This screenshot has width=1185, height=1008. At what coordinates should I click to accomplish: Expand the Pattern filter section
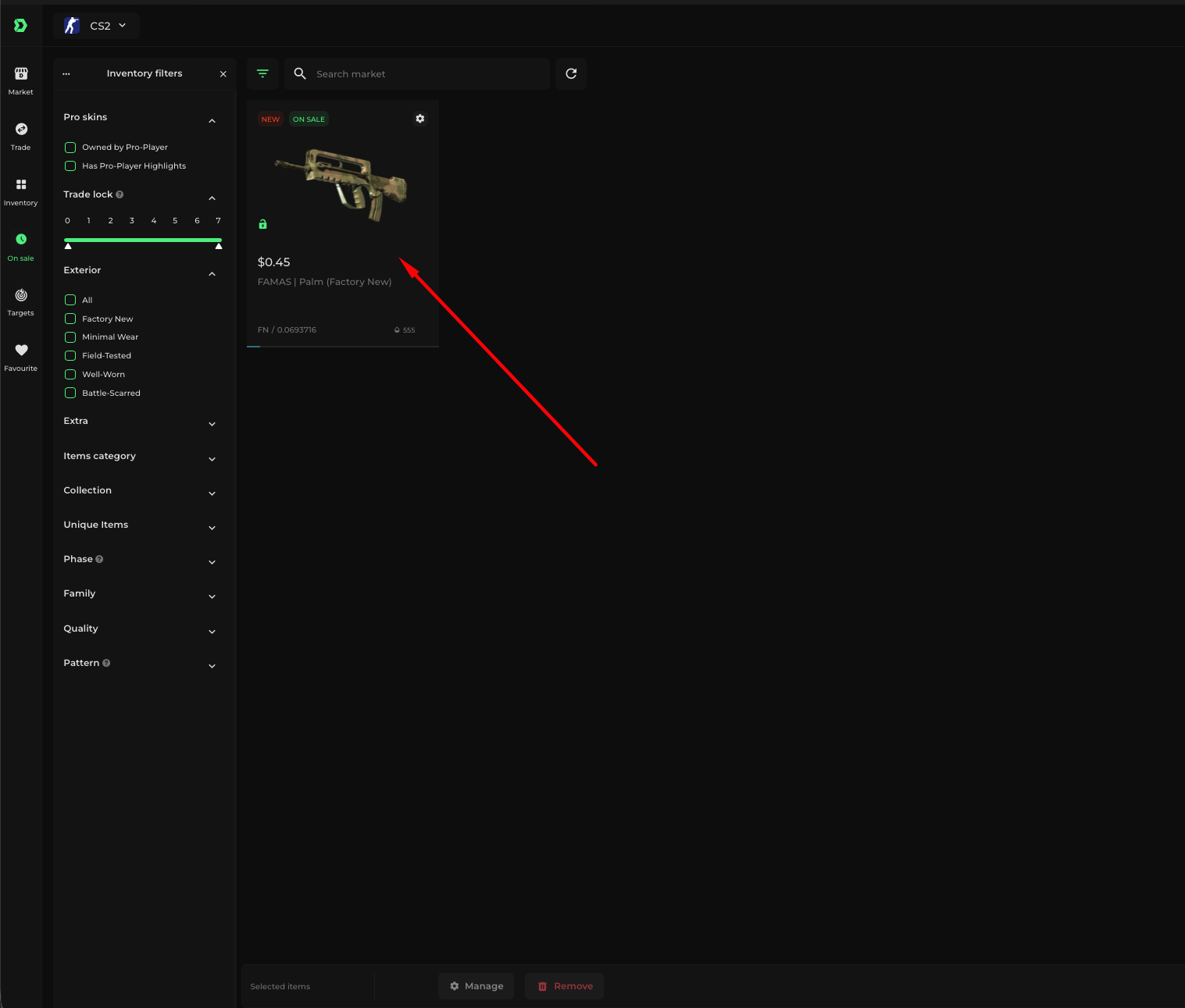(x=212, y=666)
